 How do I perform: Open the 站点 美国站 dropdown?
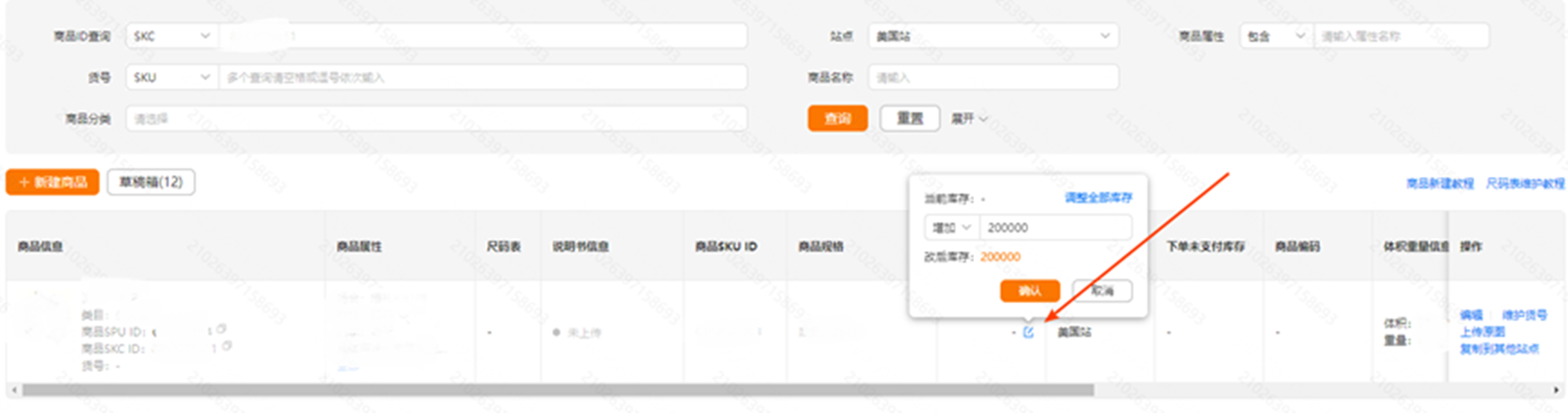point(992,36)
